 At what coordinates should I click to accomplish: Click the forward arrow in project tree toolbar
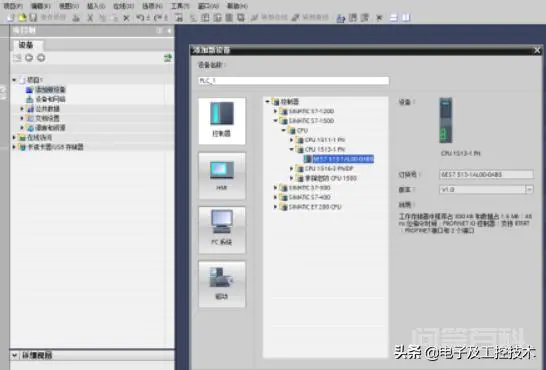[41, 58]
